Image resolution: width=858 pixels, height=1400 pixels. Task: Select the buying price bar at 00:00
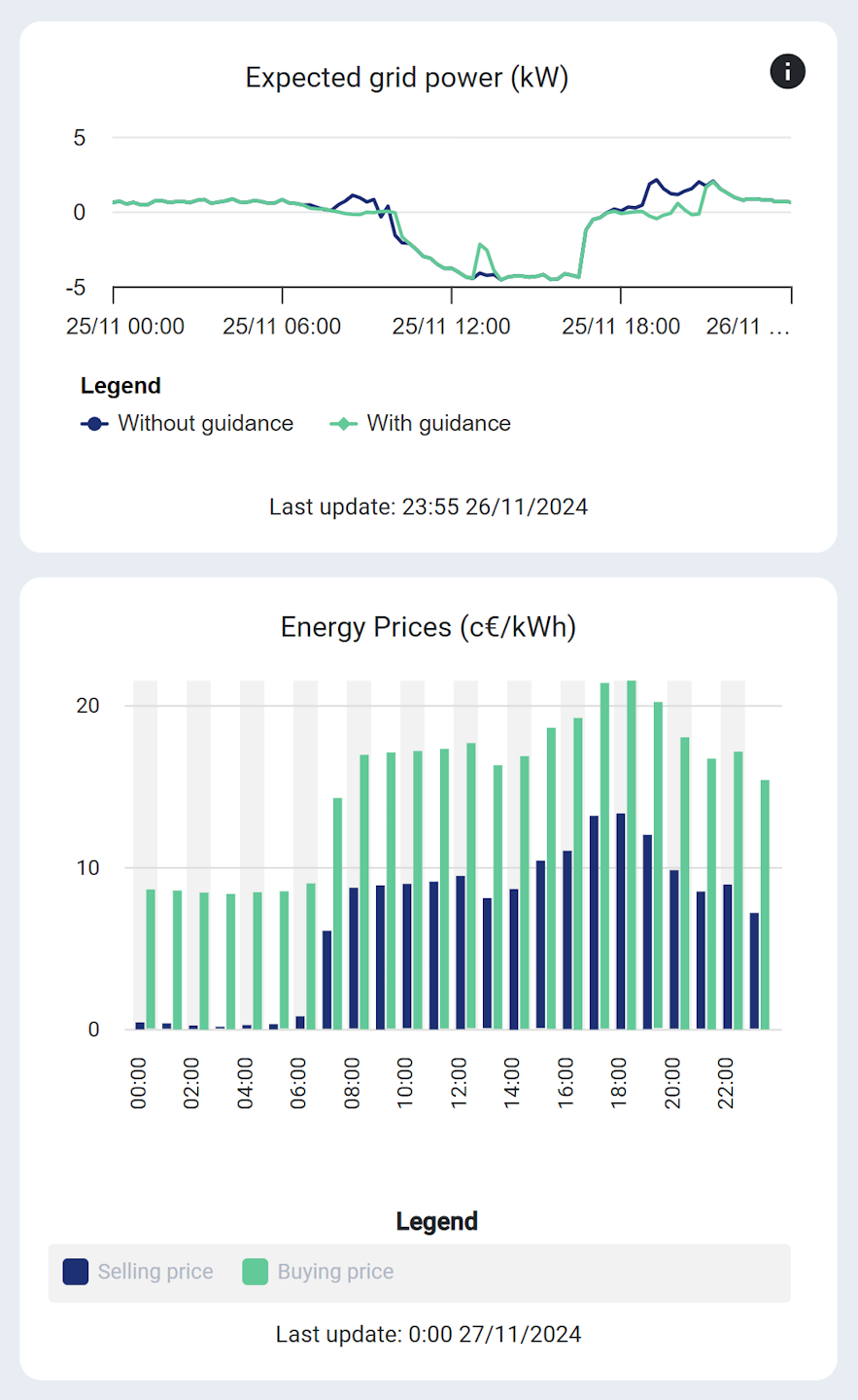(151, 959)
